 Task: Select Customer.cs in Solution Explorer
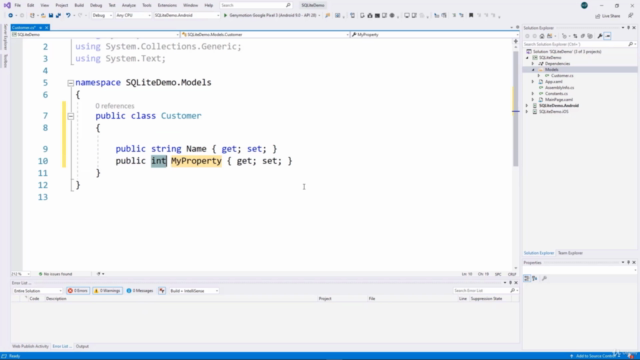(562, 76)
